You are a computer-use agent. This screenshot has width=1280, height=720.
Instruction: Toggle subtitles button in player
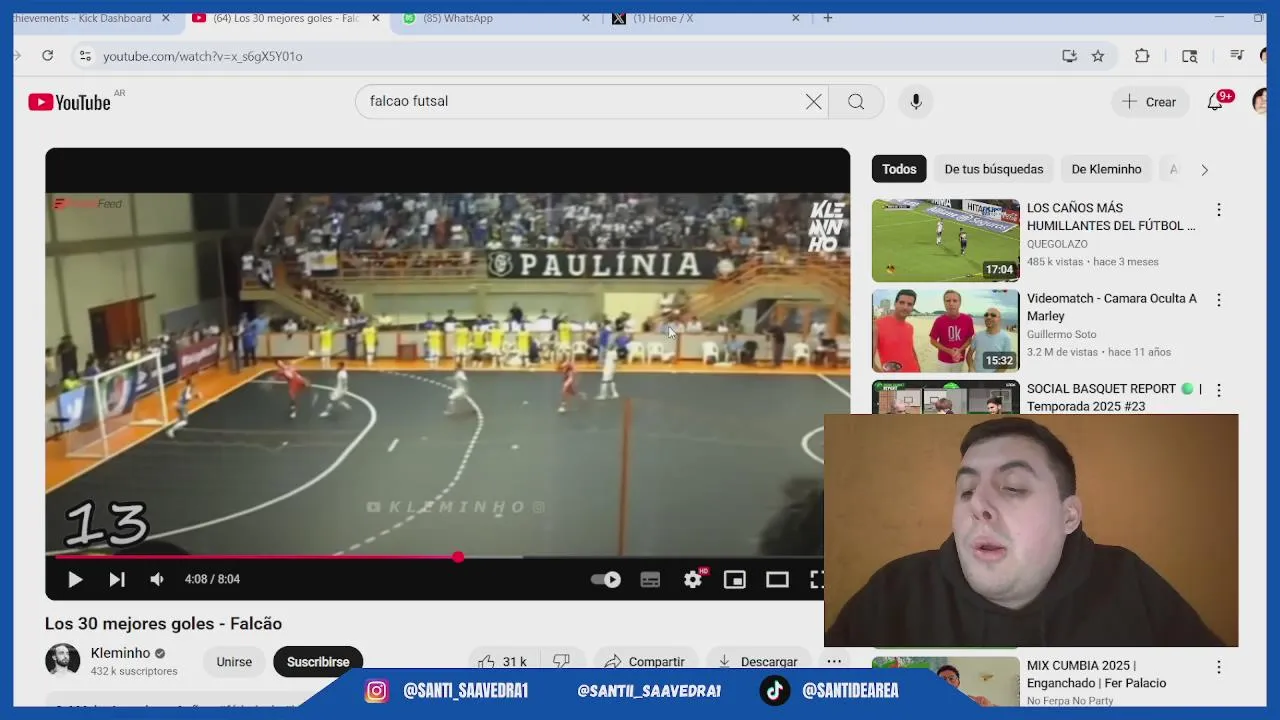pyautogui.click(x=650, y=579)
